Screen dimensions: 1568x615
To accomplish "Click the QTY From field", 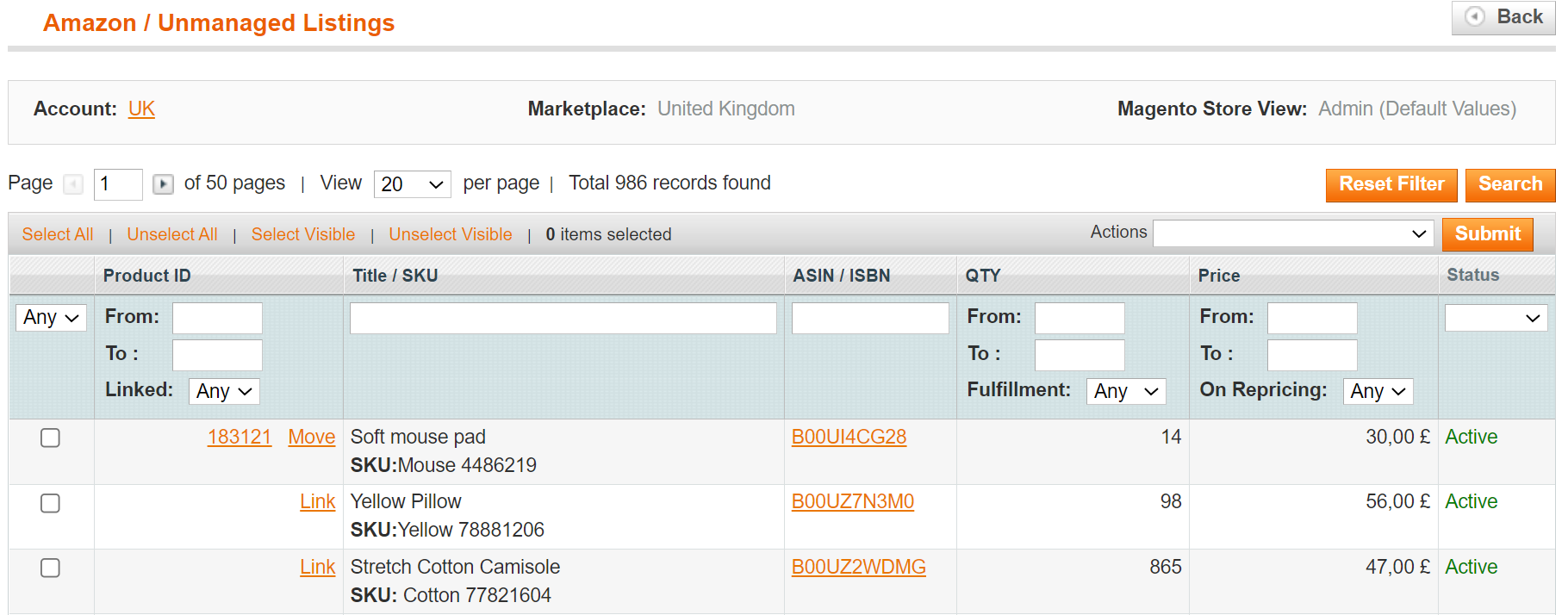I will click(x=1080, y=318).
